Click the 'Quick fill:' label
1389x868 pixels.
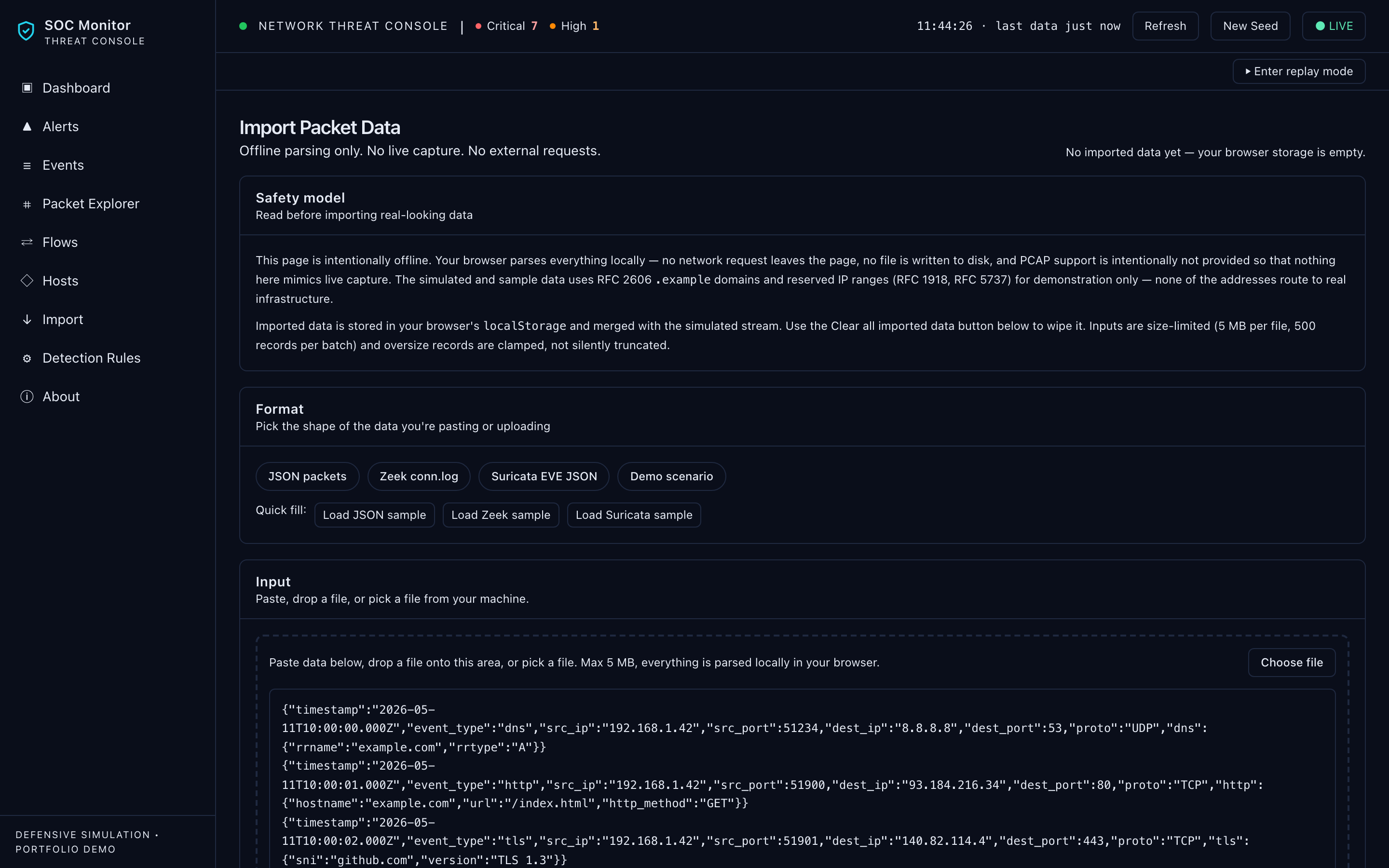[281, 510]
